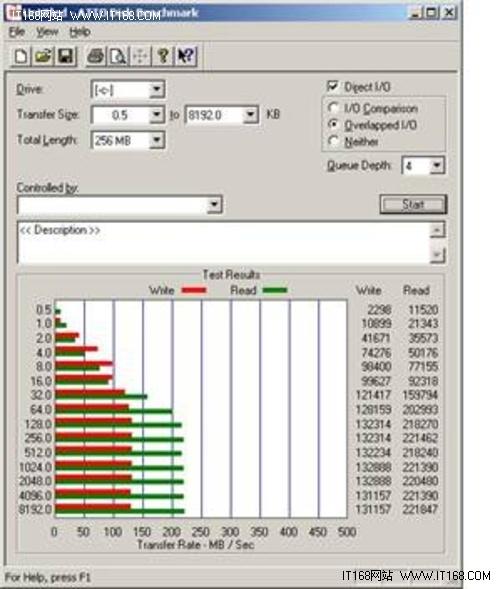Expand the Queue Depth dropdown
This screenshot has height=589, width=500.
pos(437,166)
